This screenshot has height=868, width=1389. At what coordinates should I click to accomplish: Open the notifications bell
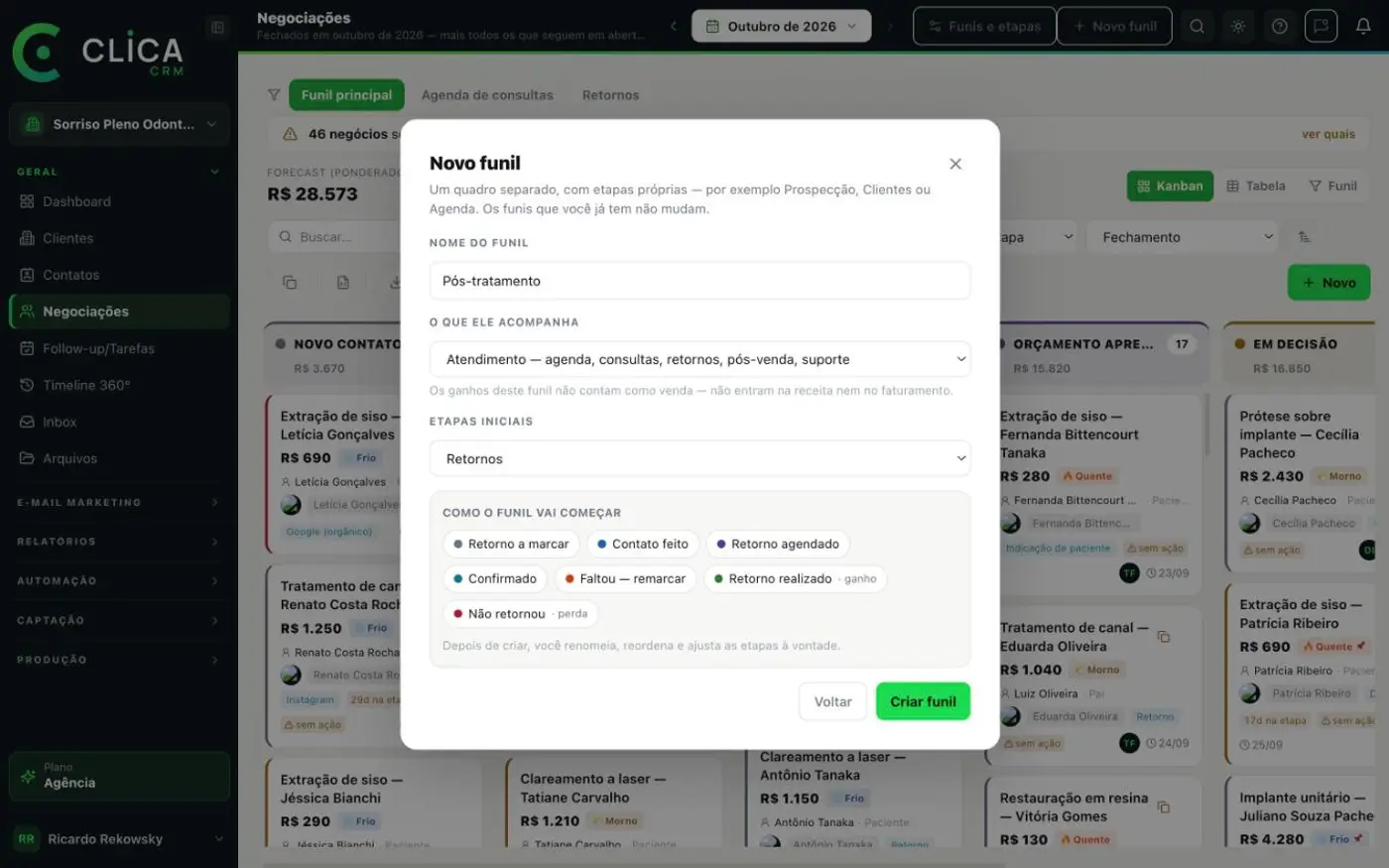coord(1363,27)
